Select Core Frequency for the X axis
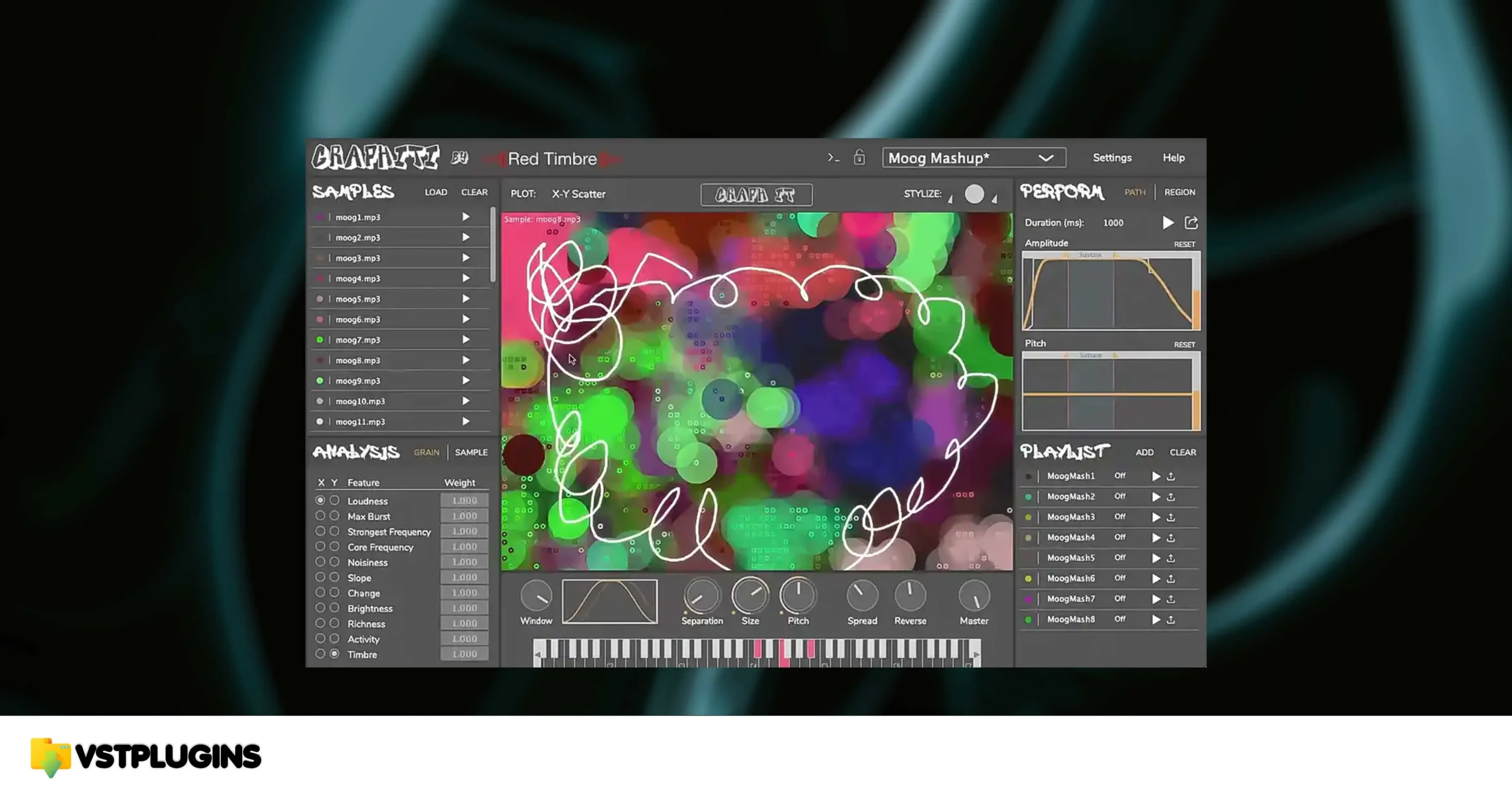The height and width of the screenshot is (801, 1512). tap(320, 547)
